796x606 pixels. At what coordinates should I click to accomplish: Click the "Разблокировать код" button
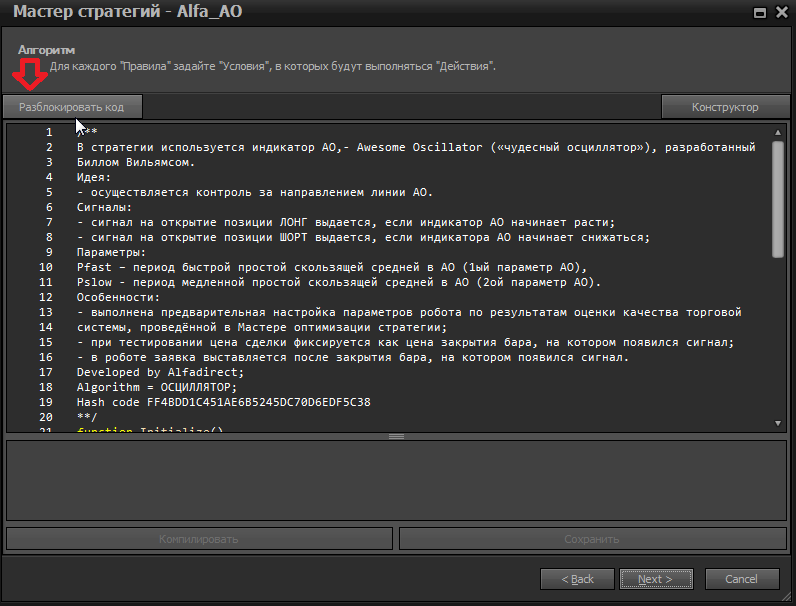click(71, 107)
